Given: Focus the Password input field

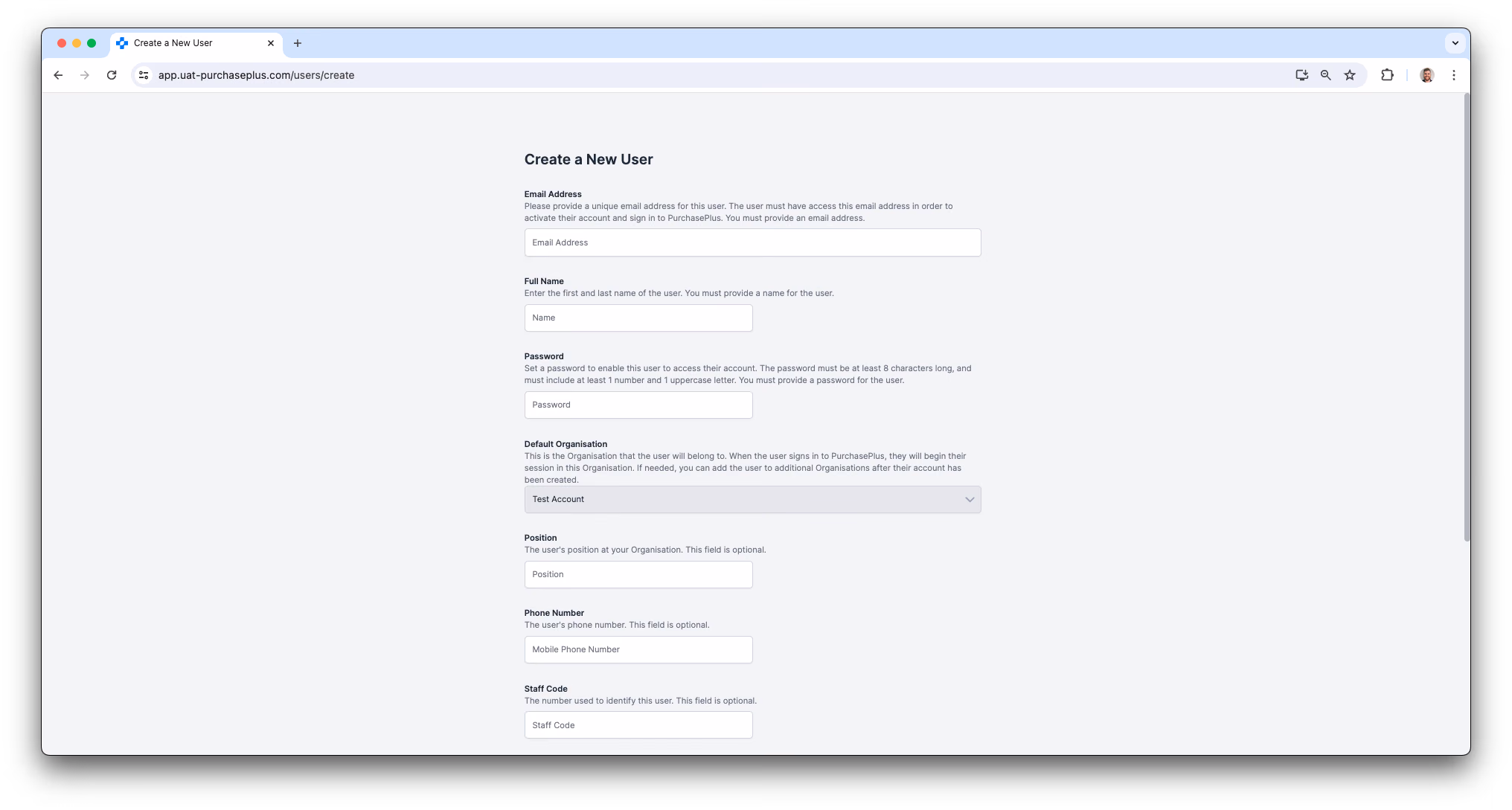Looking at the screenshot, I should pos(638,405).
